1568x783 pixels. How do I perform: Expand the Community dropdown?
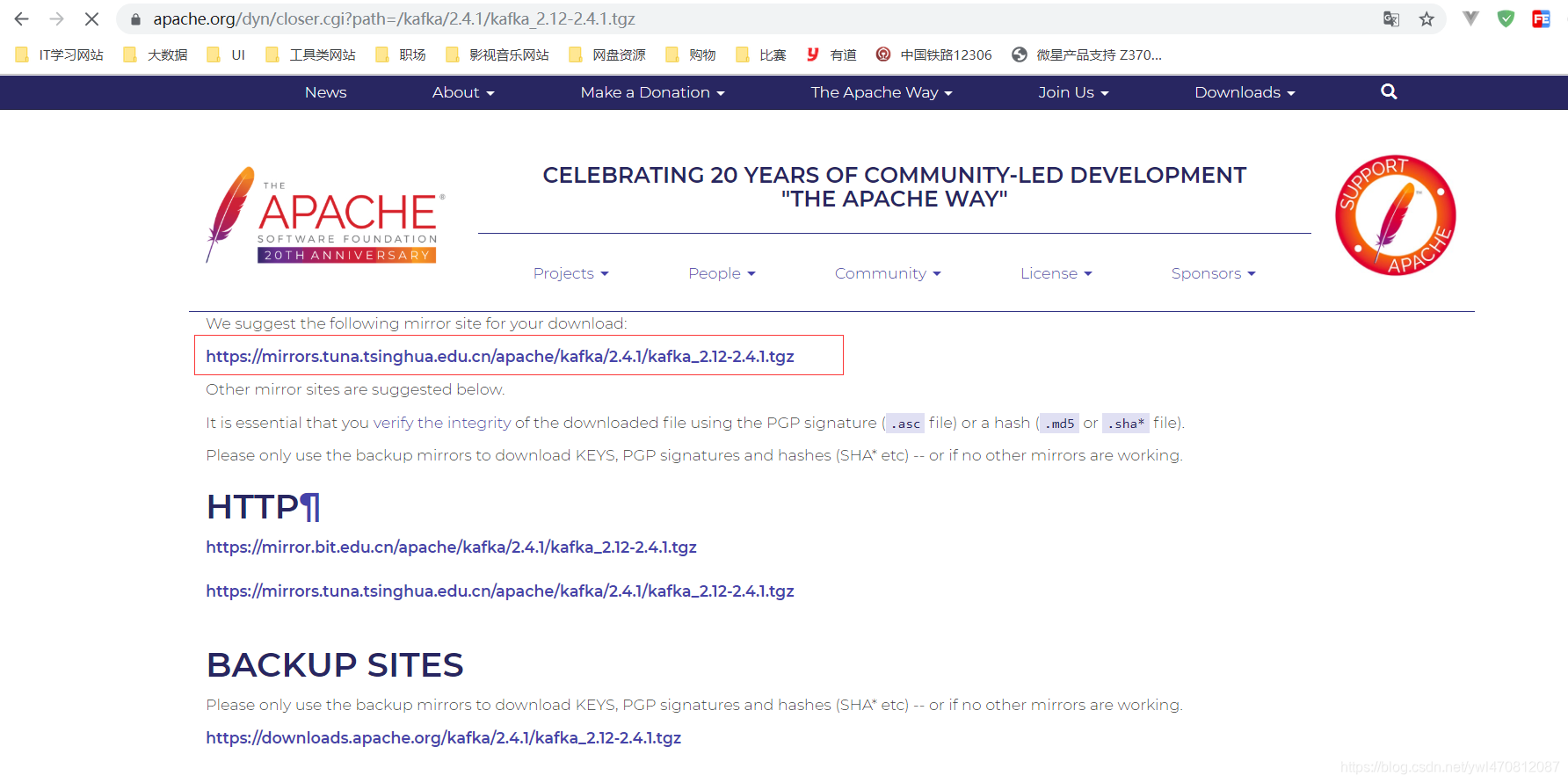(x=888, y=273)
